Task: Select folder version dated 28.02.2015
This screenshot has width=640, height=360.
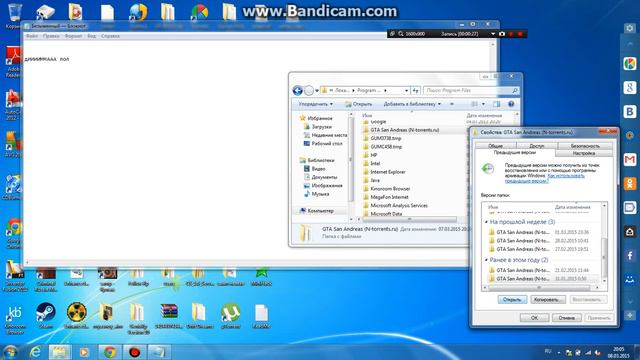Action: click(539, 241)
